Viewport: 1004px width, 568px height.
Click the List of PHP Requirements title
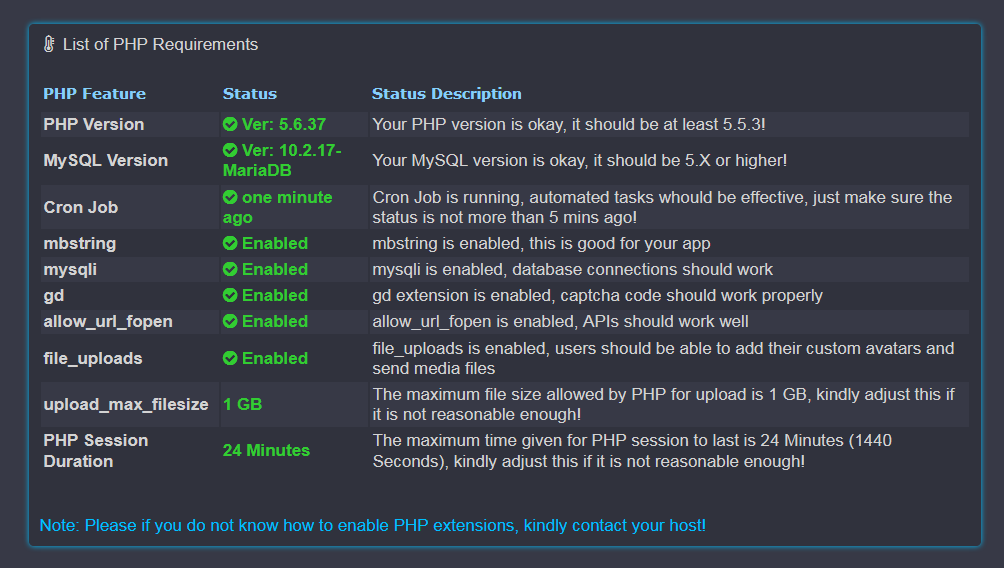coord(160,44)
